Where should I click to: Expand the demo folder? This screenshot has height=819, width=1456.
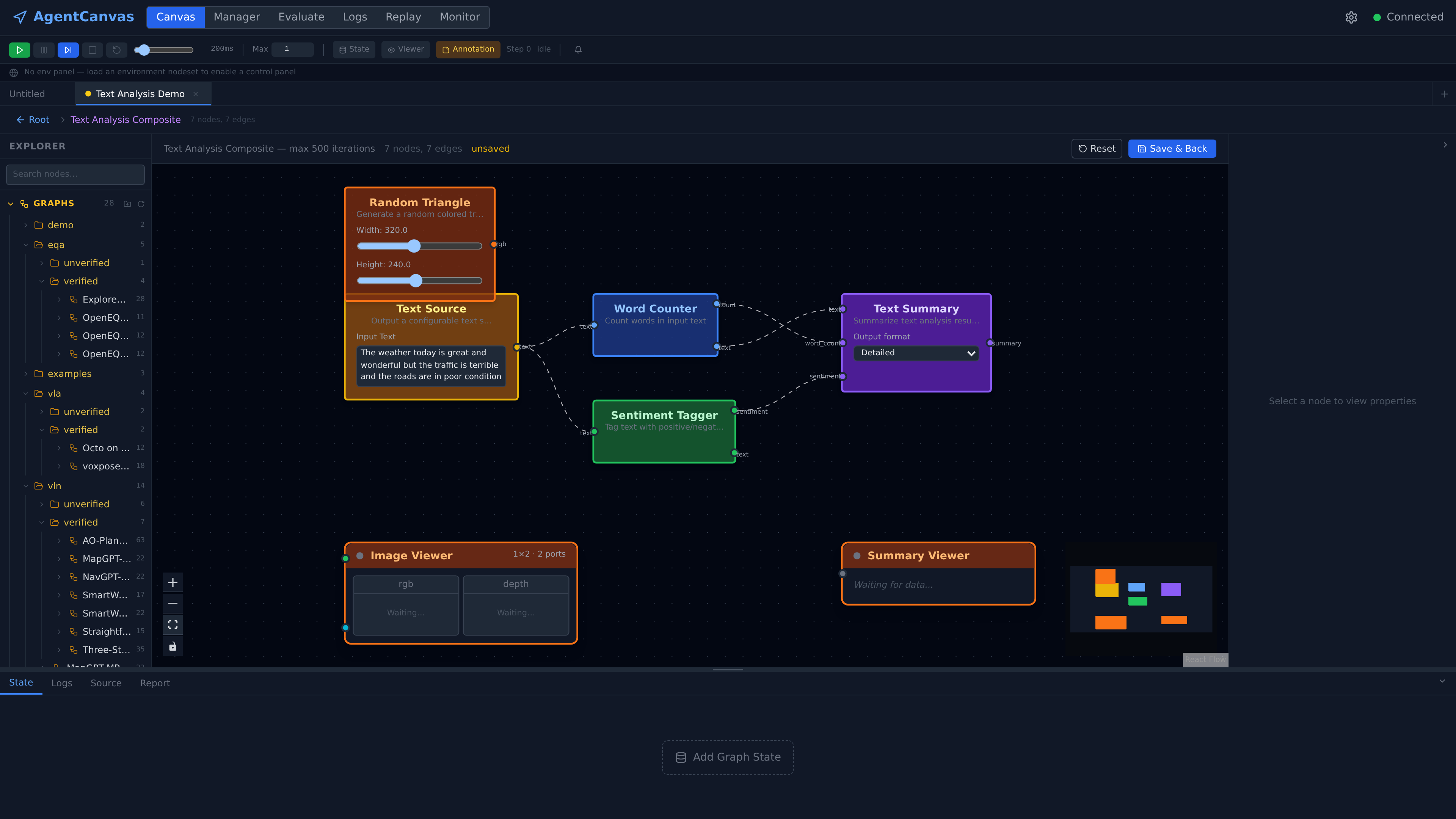25,225
